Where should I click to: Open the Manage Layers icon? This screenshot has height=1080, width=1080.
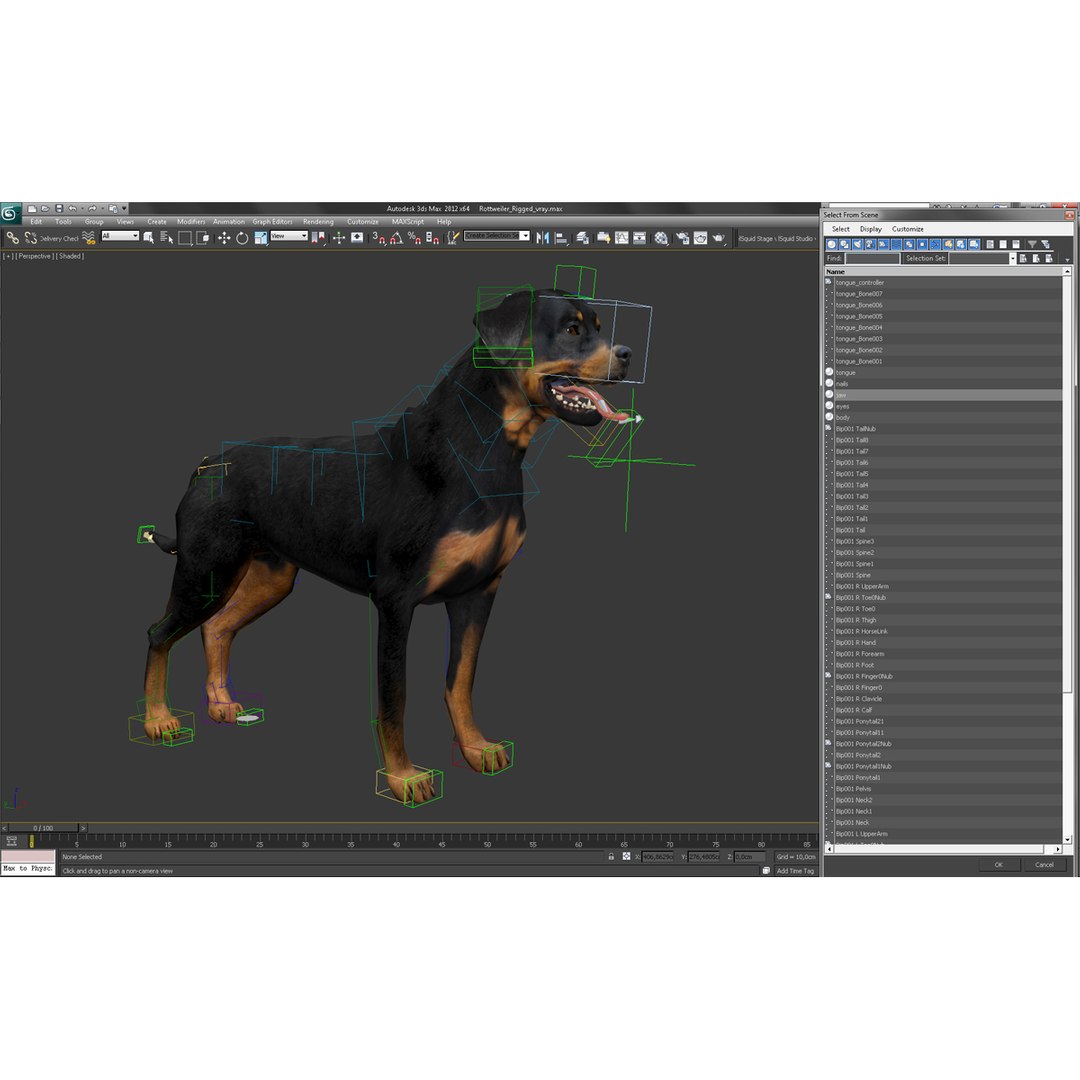coord(583,238)
